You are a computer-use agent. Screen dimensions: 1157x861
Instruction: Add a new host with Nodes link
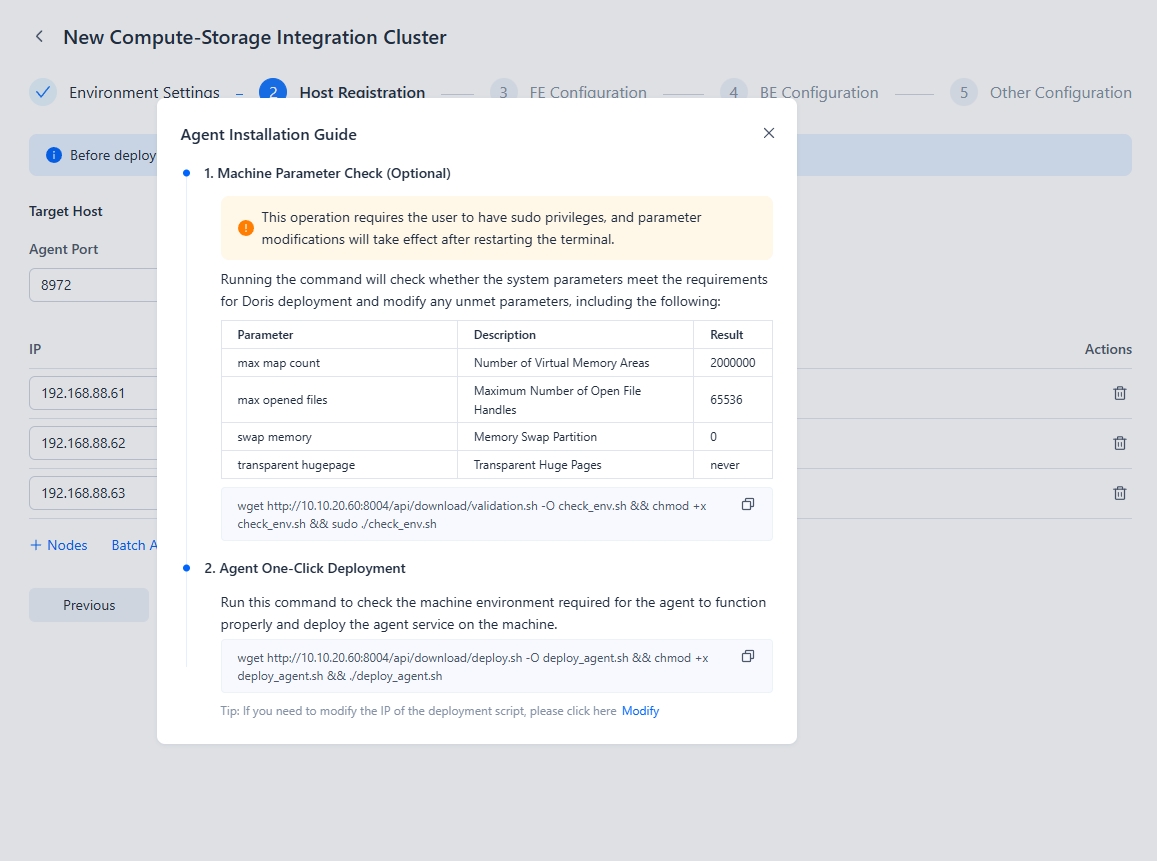pyautogui.click(x=59, y=545)
